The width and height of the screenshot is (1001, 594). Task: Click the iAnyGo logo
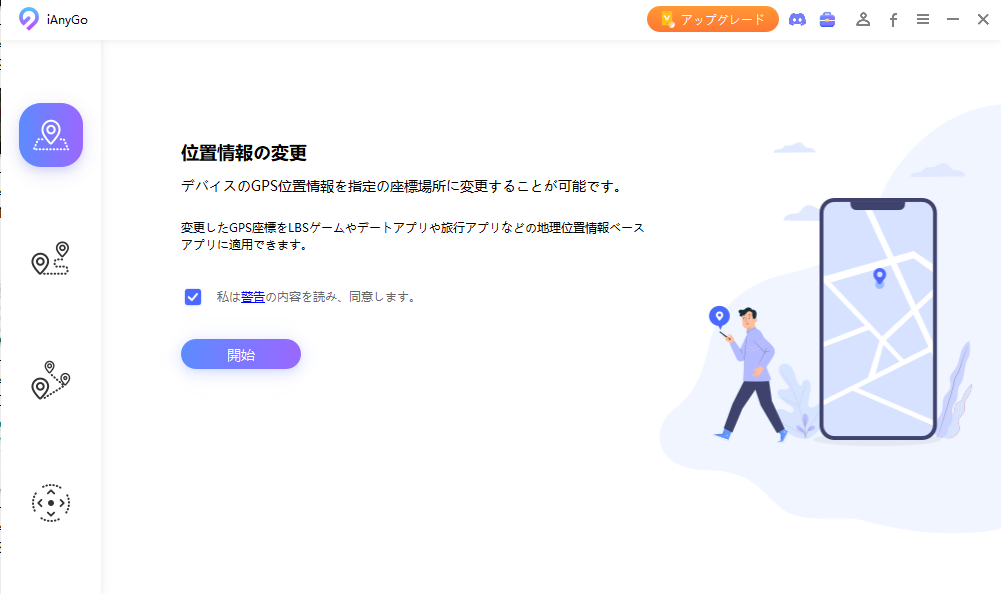pyautogui.click(x=28, y=19)
